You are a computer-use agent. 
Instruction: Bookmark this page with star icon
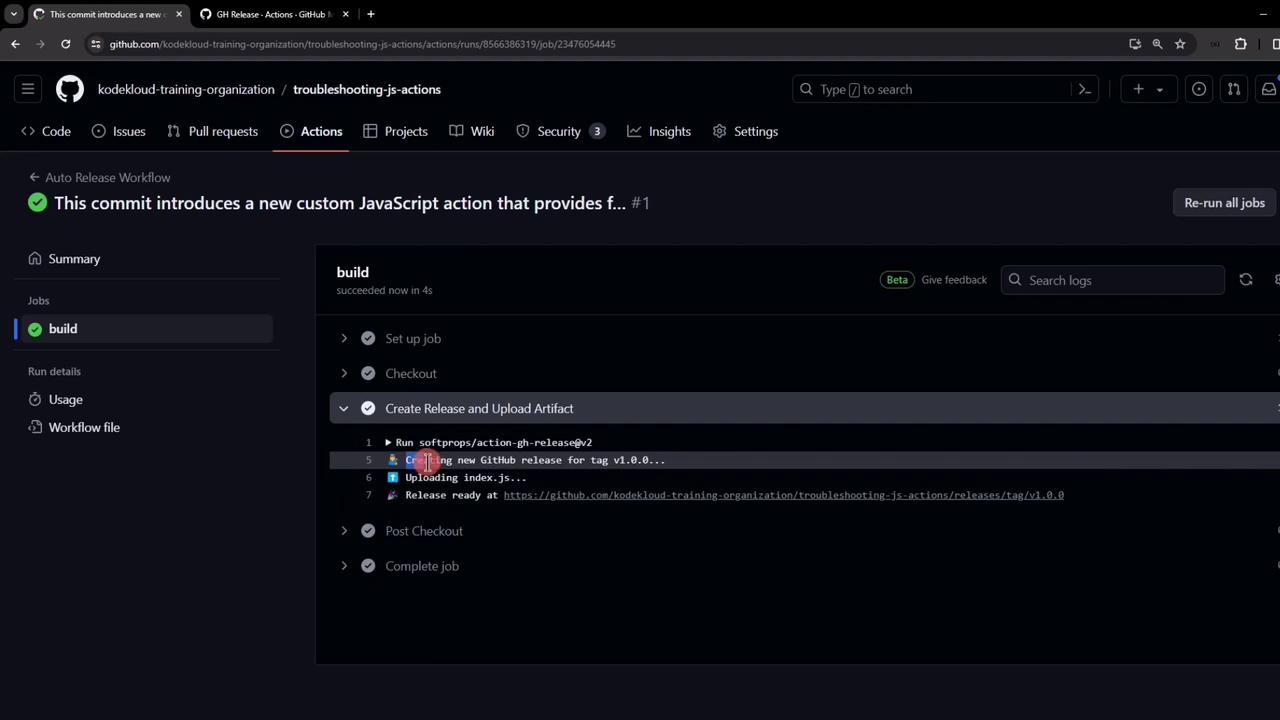coord(1180,44)
